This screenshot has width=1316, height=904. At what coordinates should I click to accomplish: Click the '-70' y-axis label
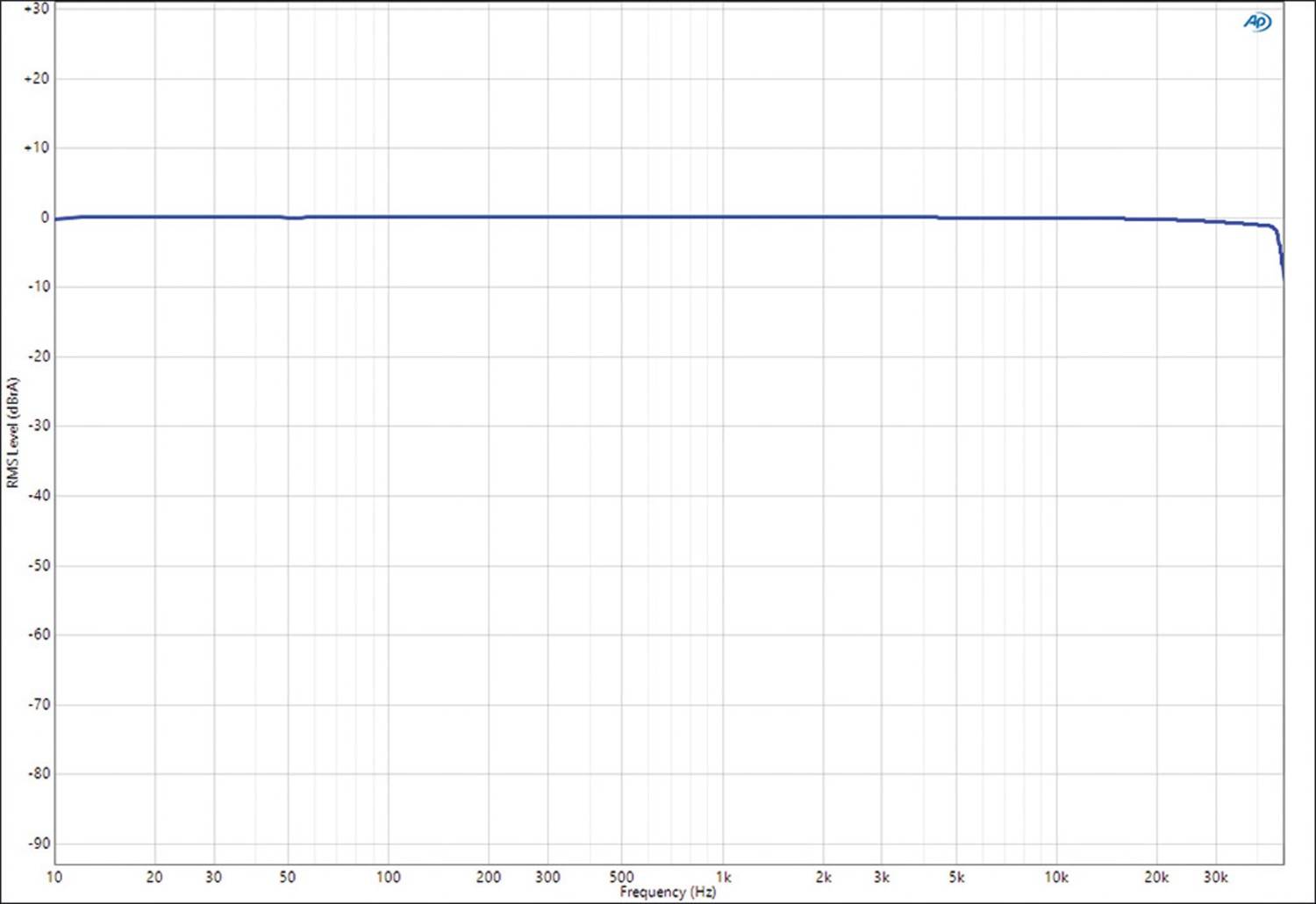tap(39, 704)
